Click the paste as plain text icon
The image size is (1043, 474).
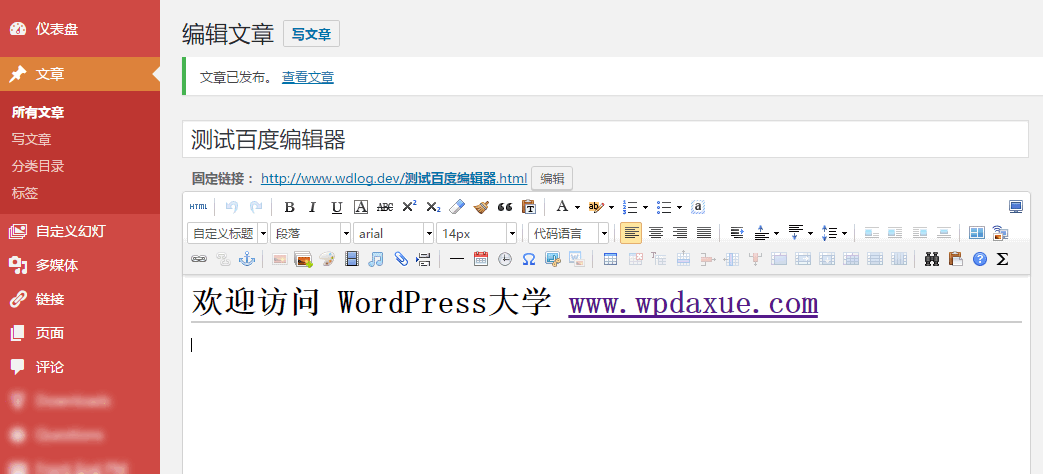click(529, 207)
